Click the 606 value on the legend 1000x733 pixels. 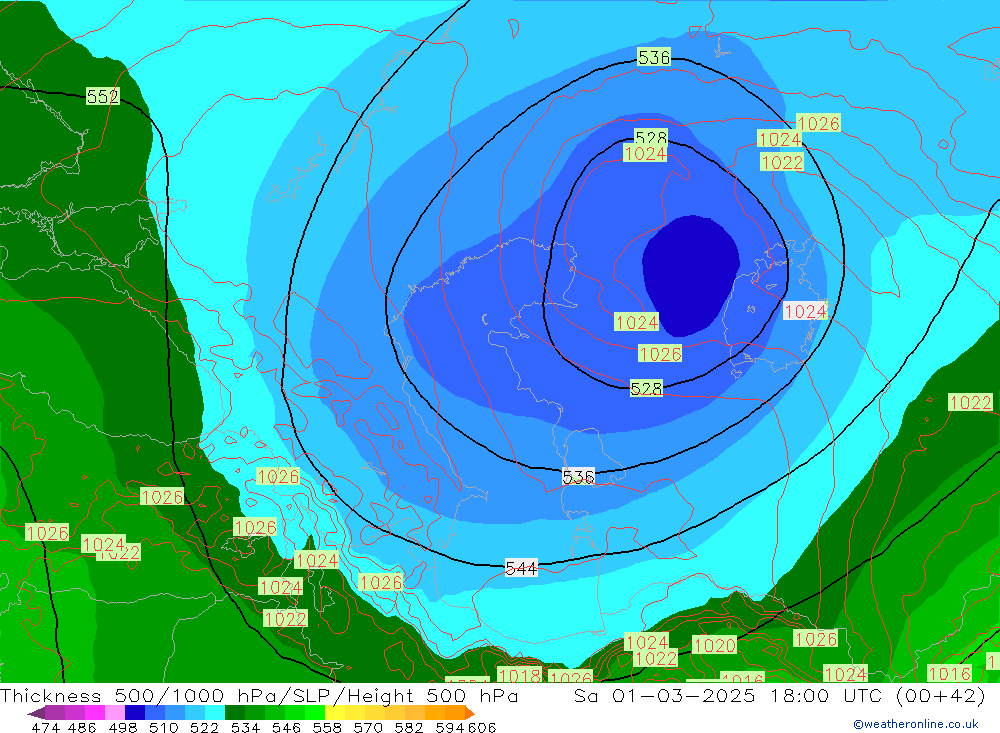point(480,727)
